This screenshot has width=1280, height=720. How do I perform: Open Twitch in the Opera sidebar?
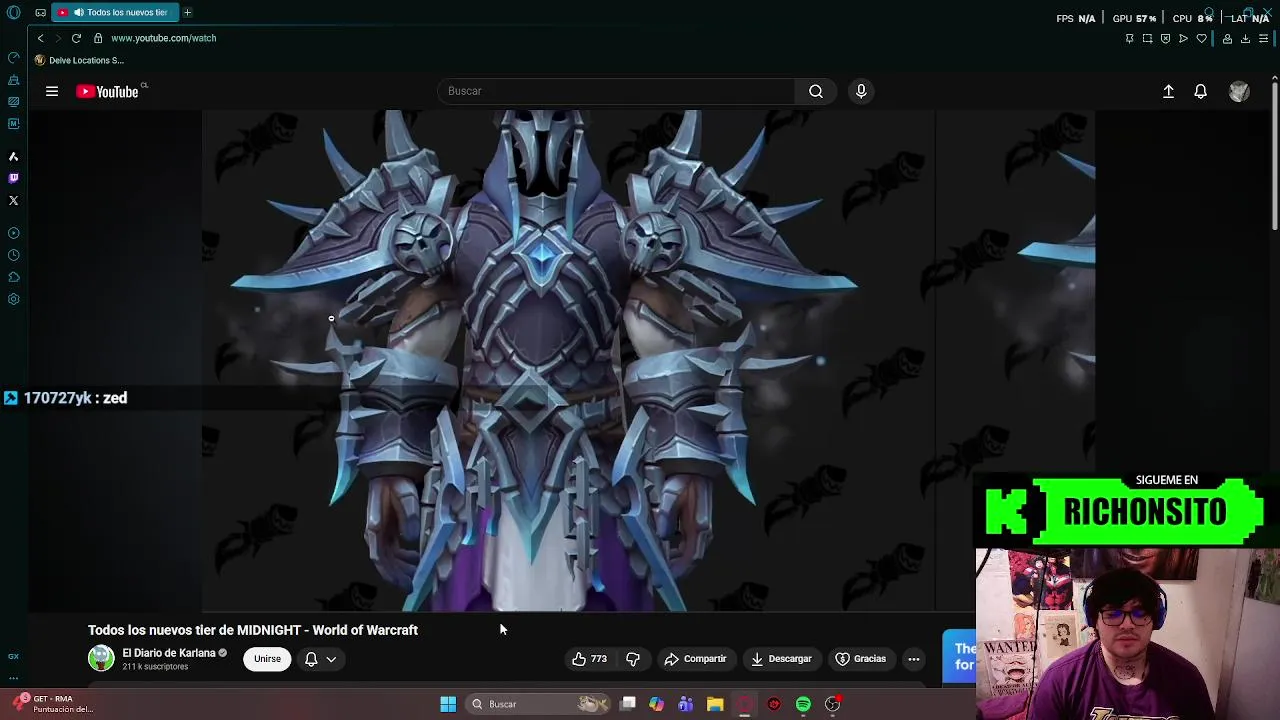point(13,178)
